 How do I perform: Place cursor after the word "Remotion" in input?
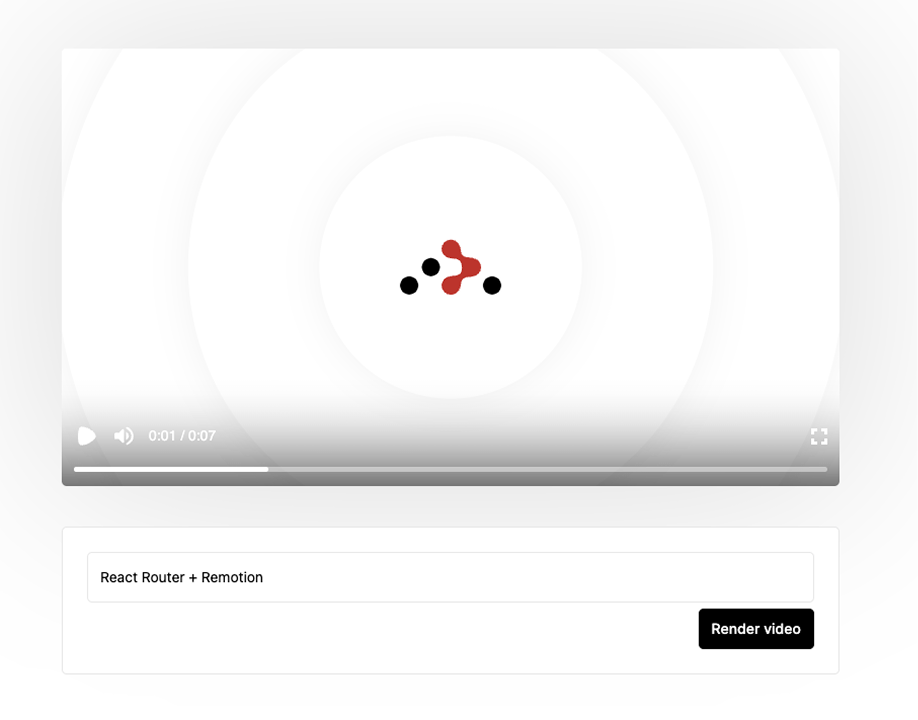coord(264,577)
